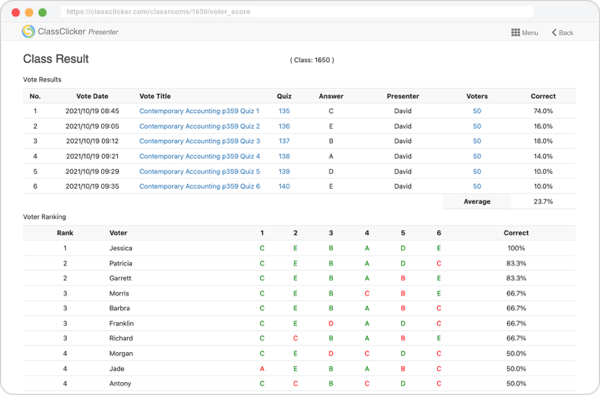The height and width of the screenshot is (395, 600).
Task: Open quiz number 140 link
Action: click(x=284, y=186)
